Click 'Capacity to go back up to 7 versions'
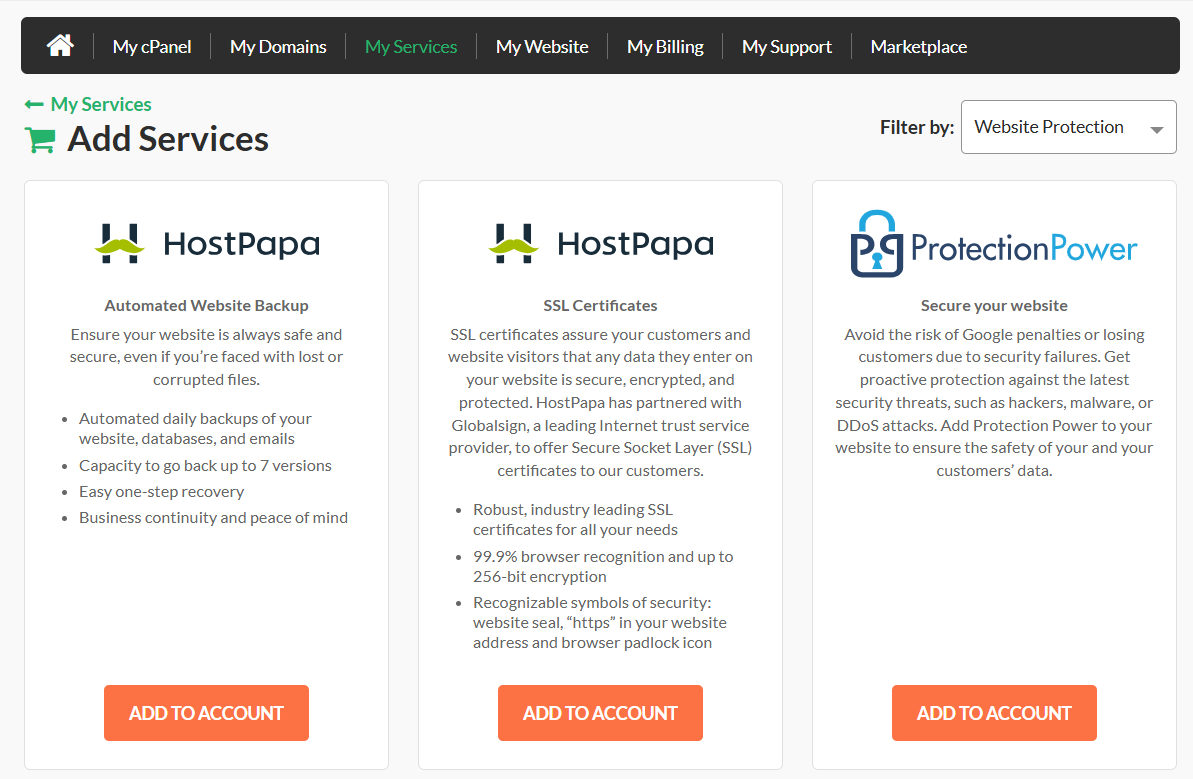This screenshot has height=779, width=1193. coord(205,466)
